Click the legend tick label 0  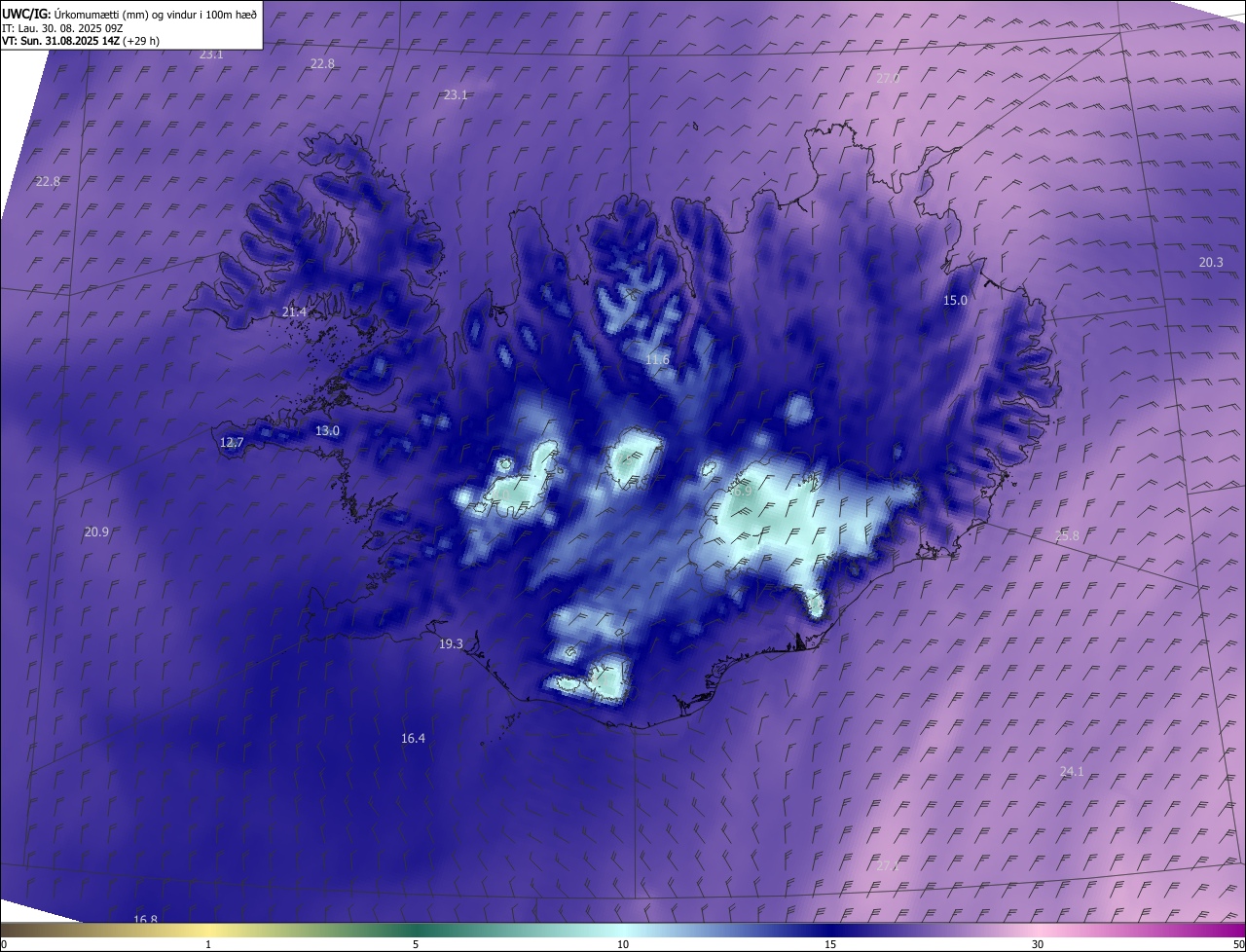(4, 945)
